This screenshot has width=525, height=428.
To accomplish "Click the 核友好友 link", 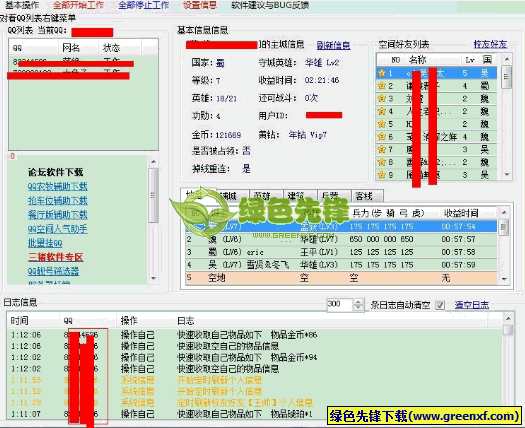I will coord(490,44).
